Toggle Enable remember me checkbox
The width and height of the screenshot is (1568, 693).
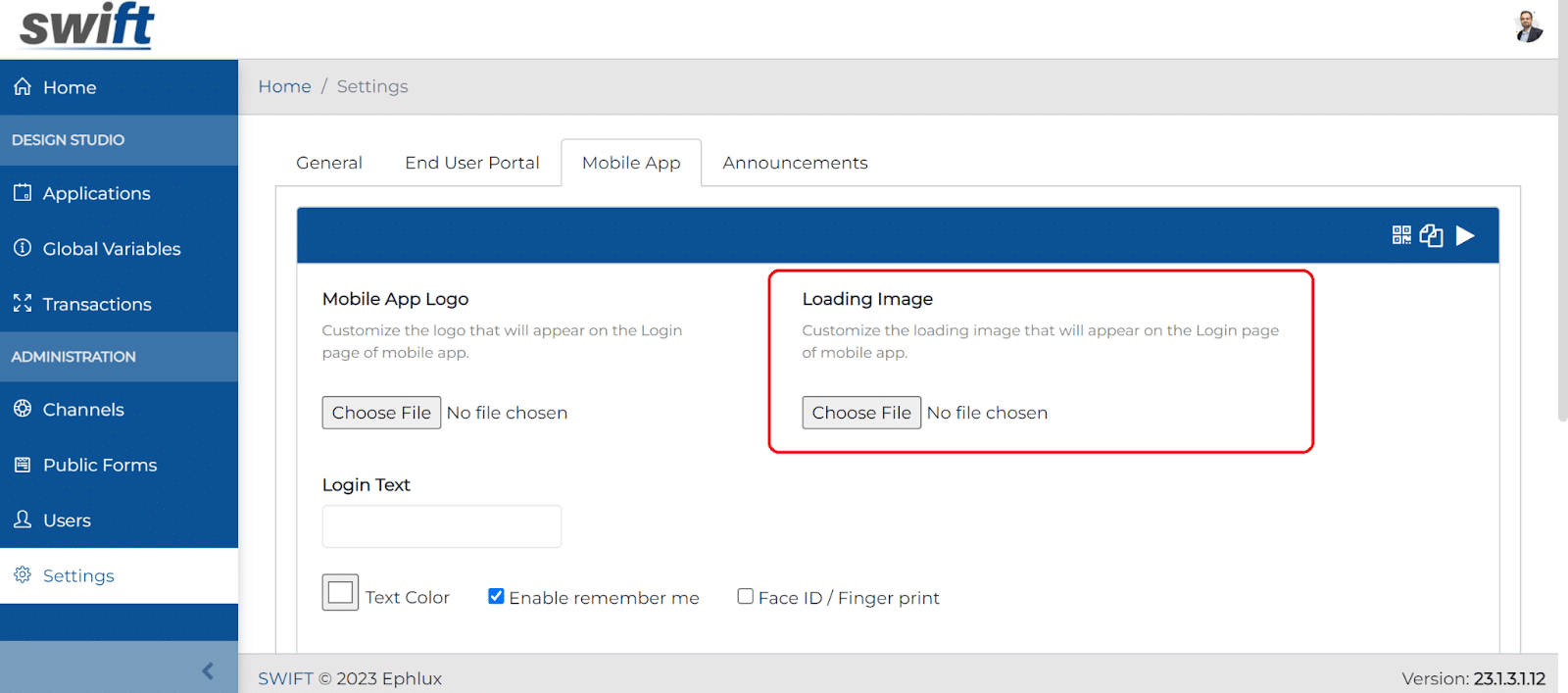pyautogui.click(x=496, y=596)
